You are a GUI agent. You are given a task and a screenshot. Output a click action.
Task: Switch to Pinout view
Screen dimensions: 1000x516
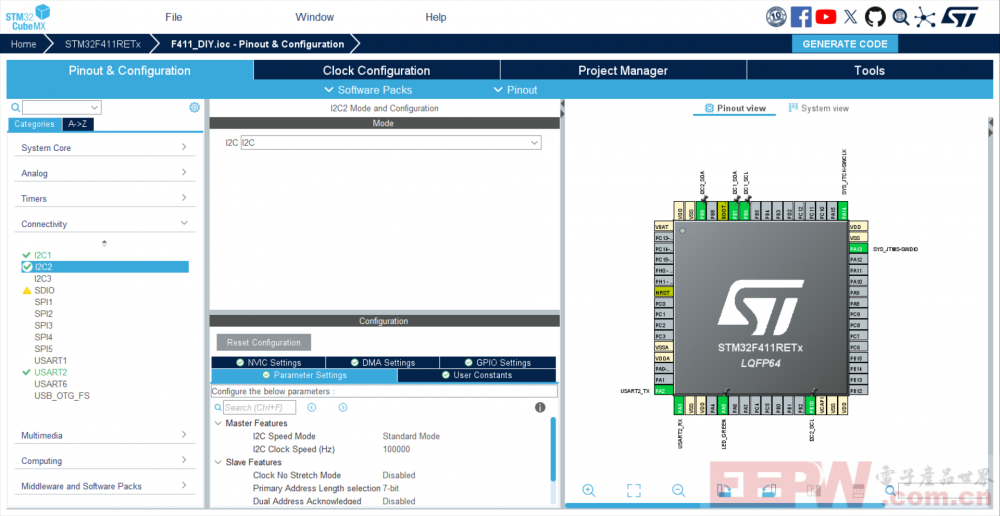[735, 108]
